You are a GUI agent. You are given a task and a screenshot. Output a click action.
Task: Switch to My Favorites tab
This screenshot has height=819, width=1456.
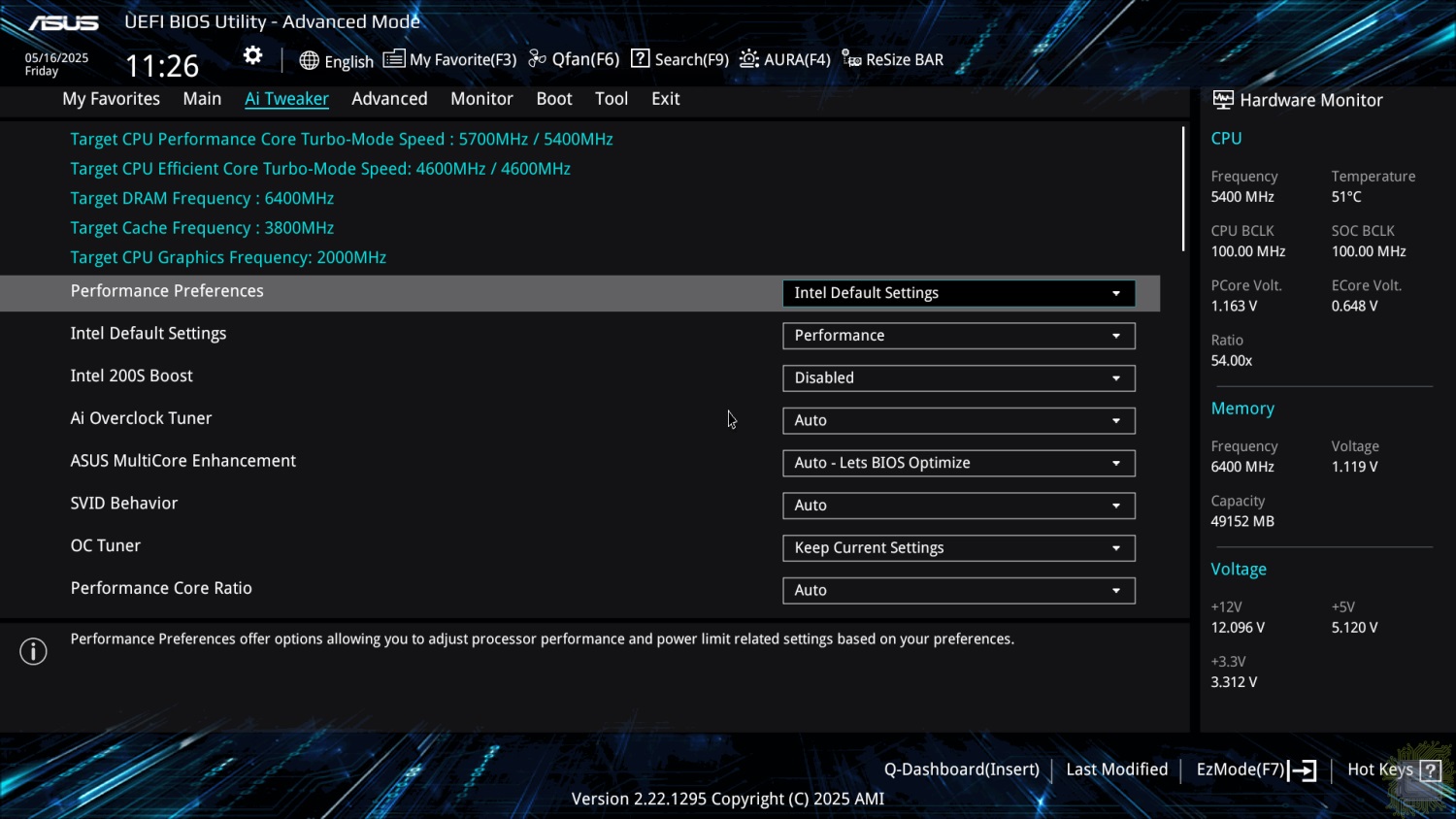[112, 99]
